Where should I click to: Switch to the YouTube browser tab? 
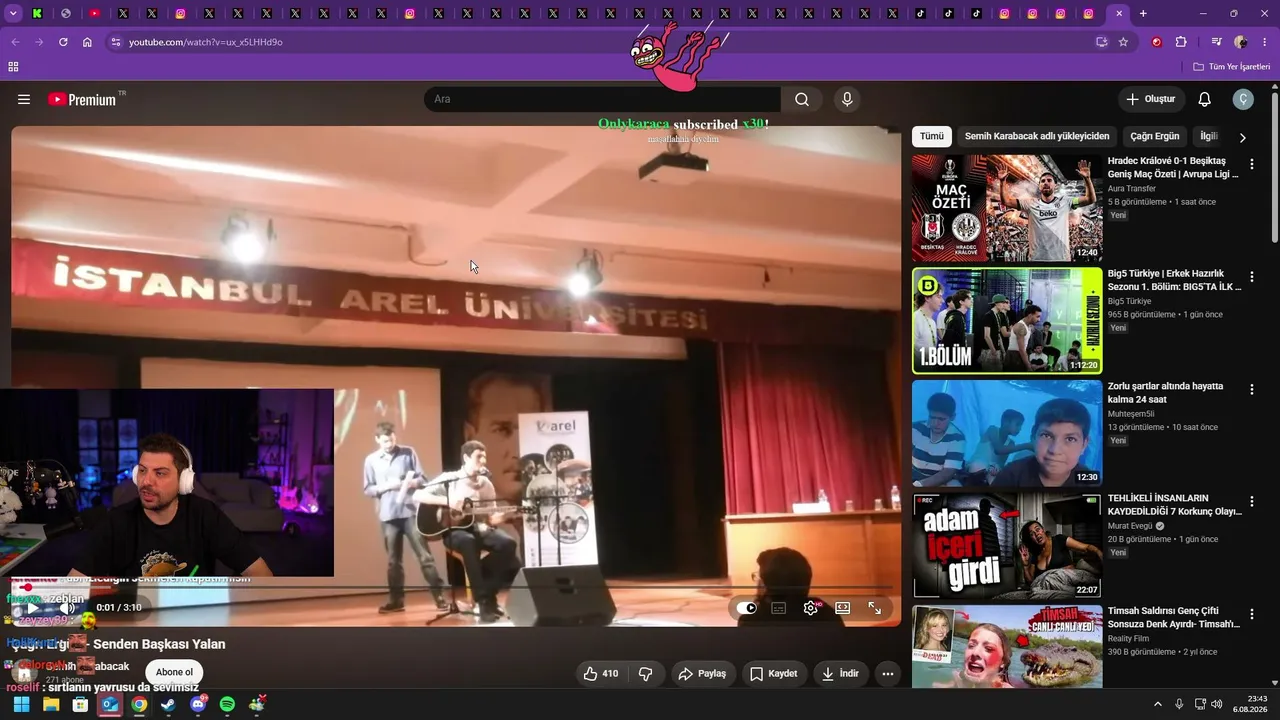[95, 14]
